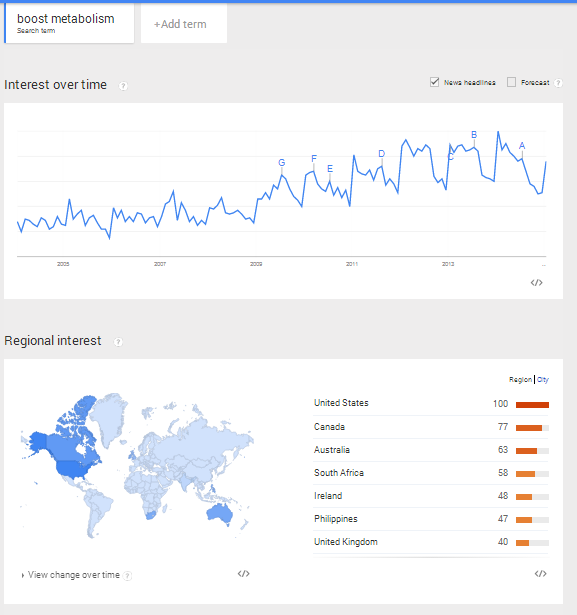This screenshot has height=615, width=577.
Task: Select the Region view tab
Action: pyautogui.click(x=520, y=379)
